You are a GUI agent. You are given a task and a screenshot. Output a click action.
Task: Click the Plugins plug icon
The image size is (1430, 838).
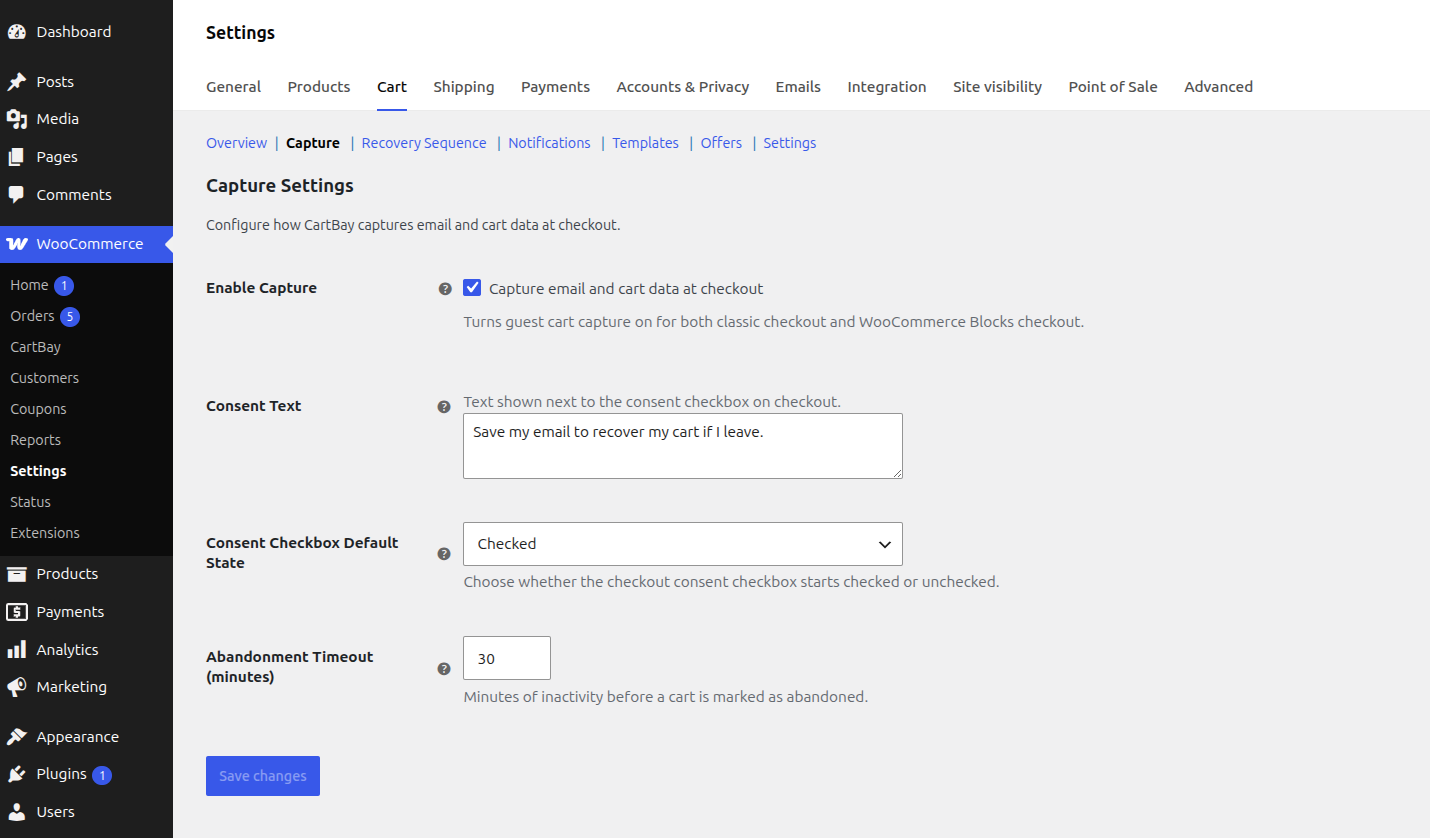point(16,774)
